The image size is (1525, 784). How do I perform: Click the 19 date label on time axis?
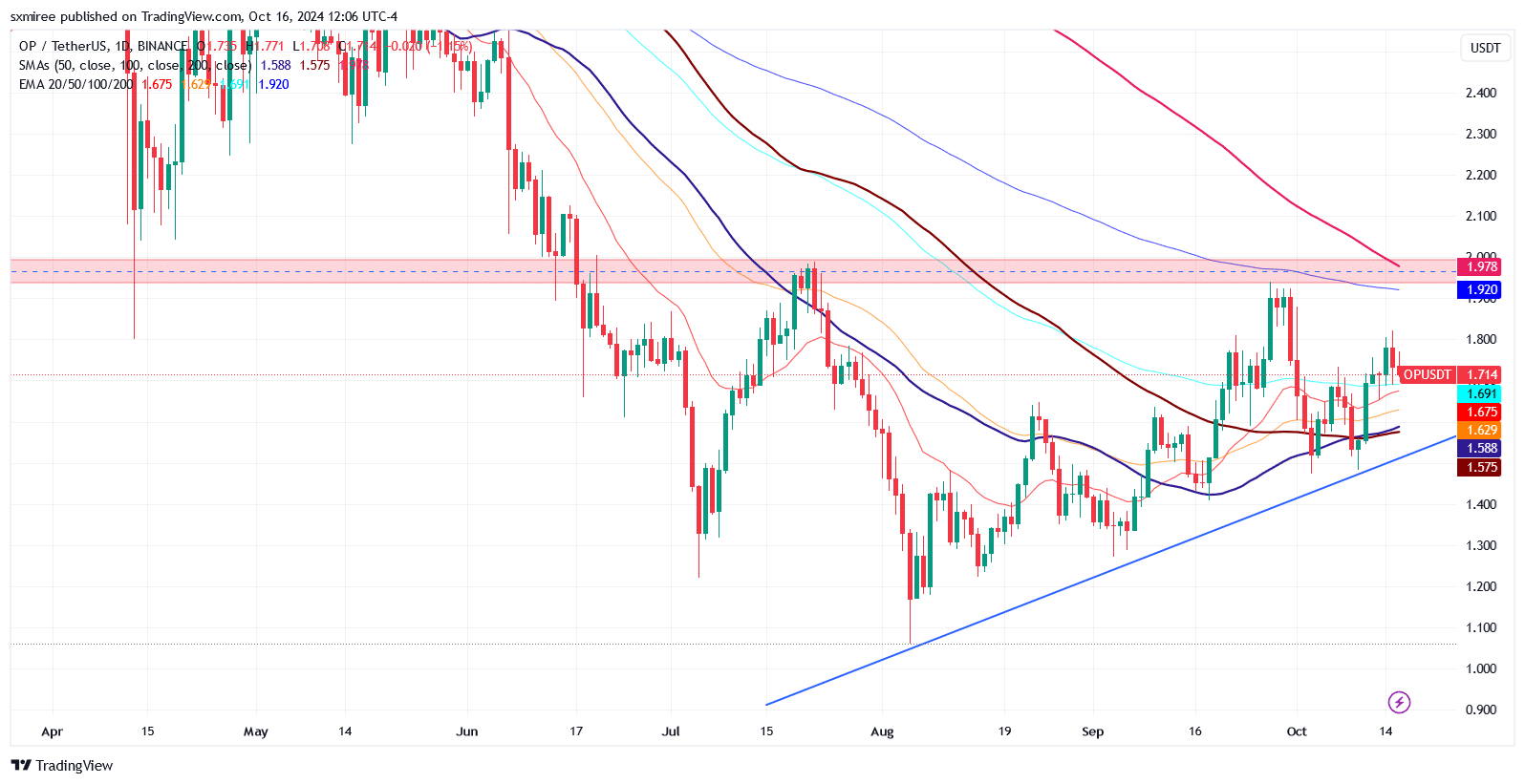(x=1004, y=731)
